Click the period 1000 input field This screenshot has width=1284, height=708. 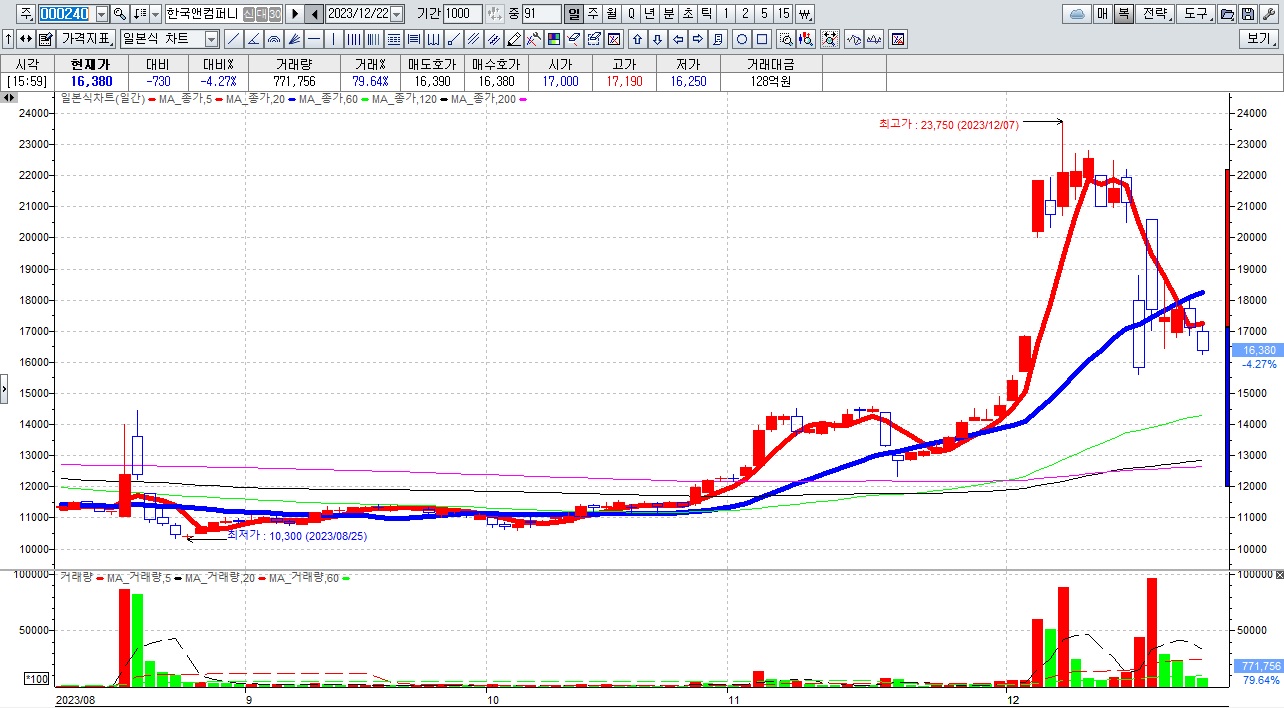462,14
